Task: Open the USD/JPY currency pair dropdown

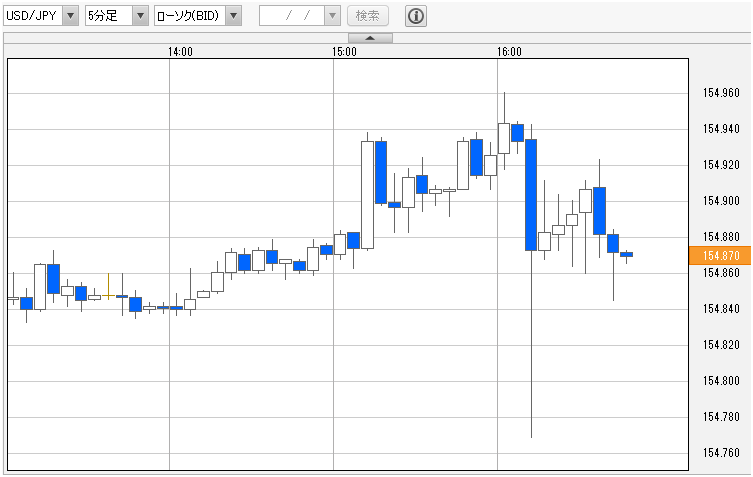Action: coord(41,16)
